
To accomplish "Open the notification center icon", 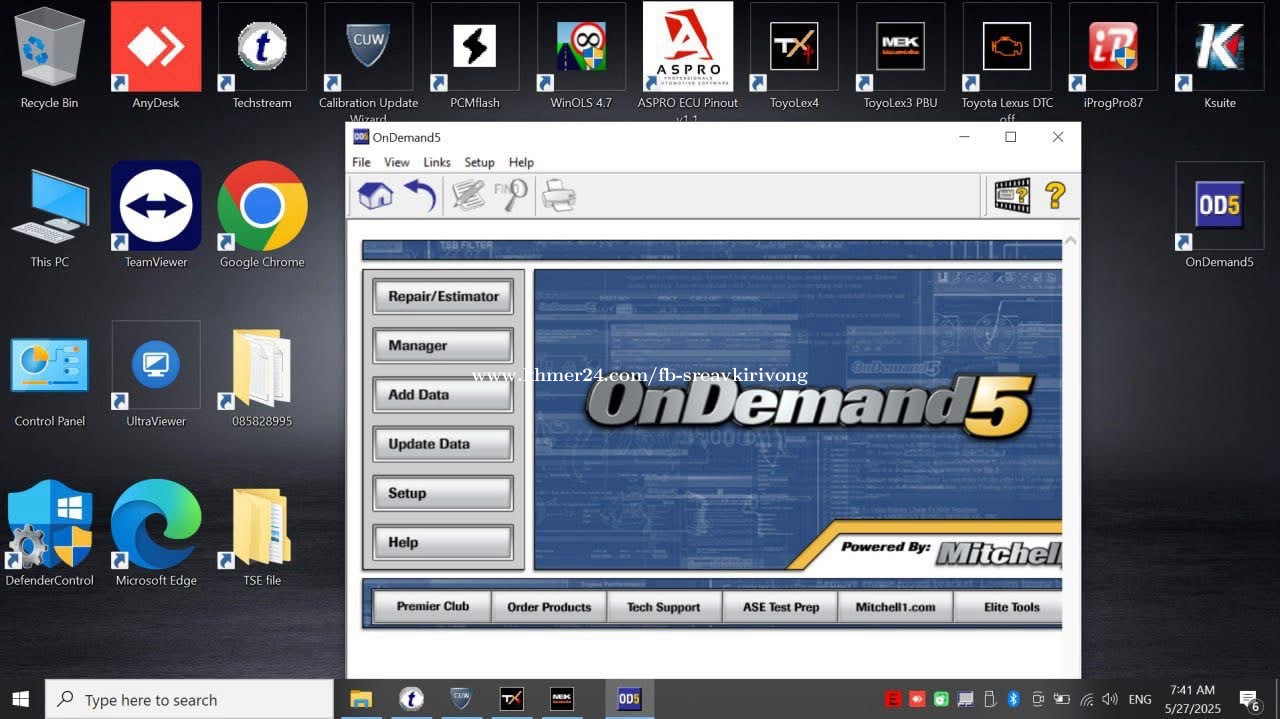I will pos(1250,699).
